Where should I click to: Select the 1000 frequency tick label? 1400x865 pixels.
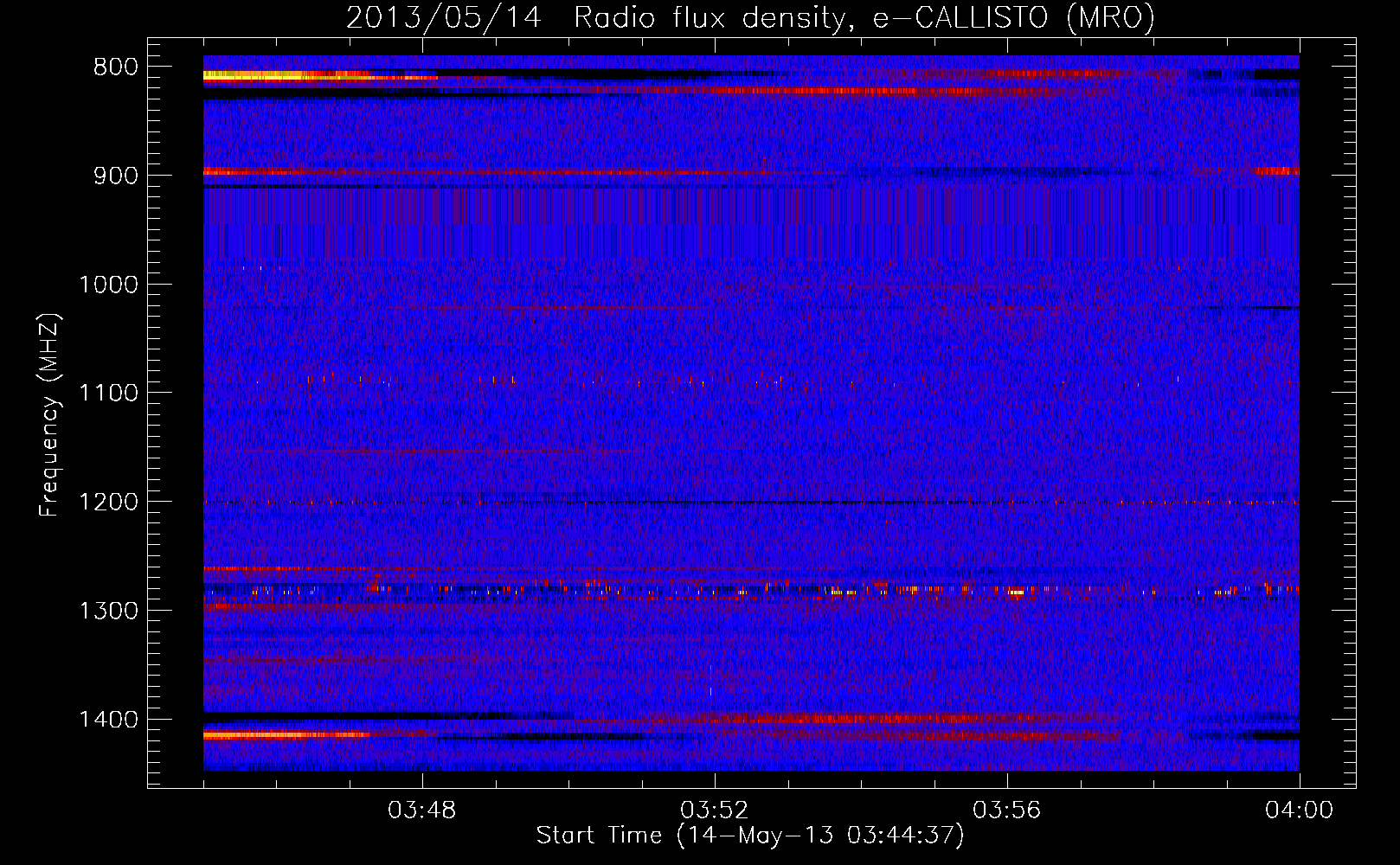point(108,285)
